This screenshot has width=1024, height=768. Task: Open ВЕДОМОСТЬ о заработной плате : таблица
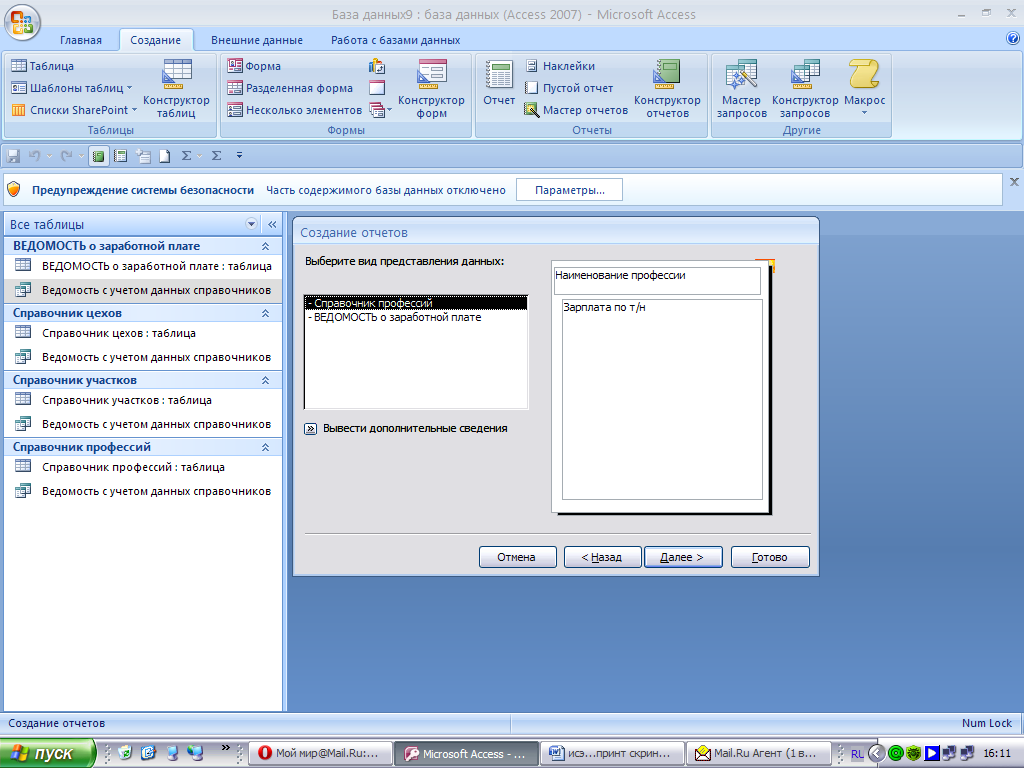pyautogui.click(x=142, y=266)
